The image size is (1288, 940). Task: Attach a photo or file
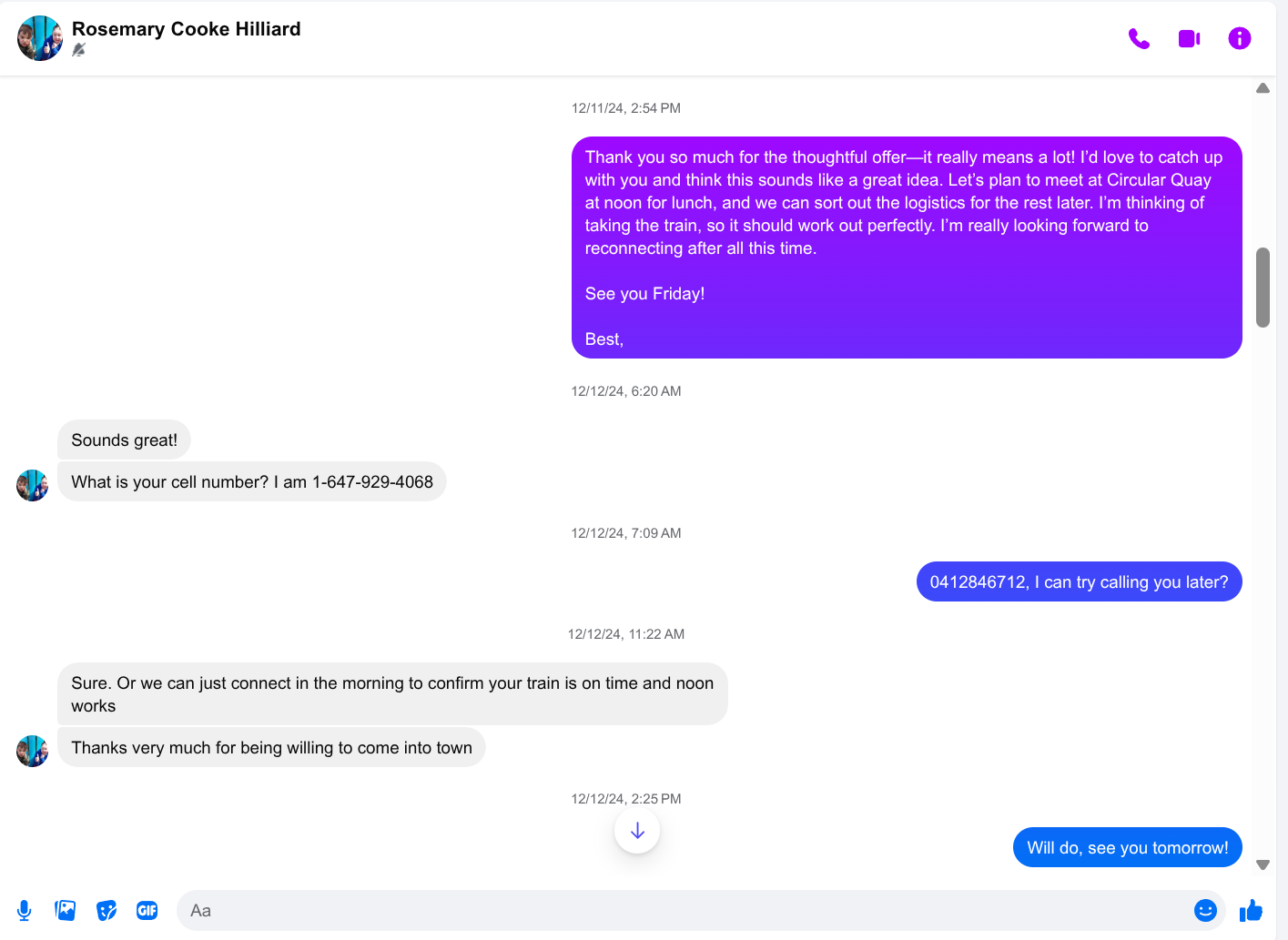coord(66,910)
